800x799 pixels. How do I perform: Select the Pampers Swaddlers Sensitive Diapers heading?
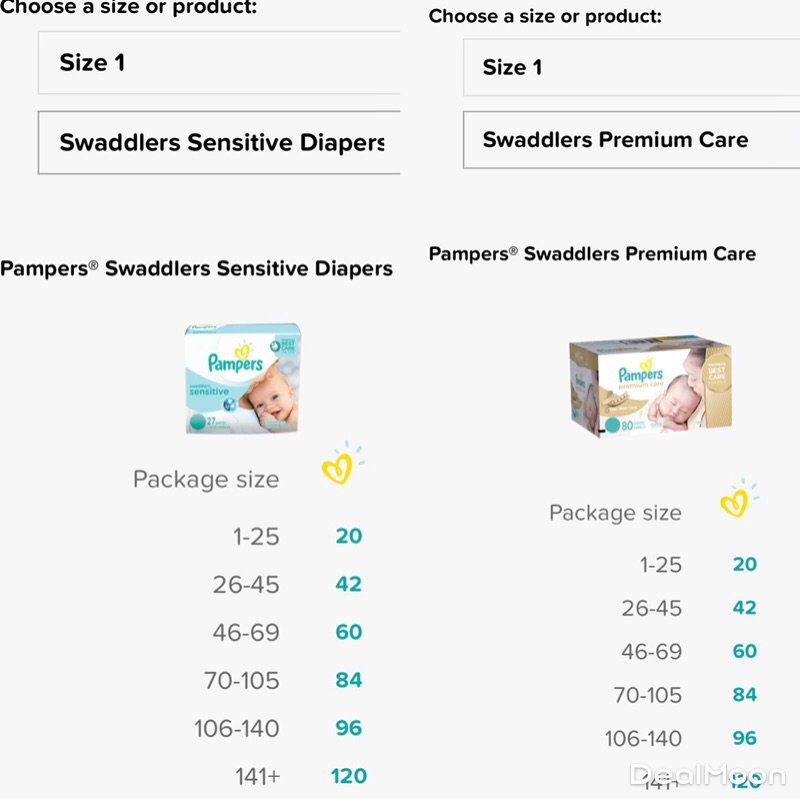(x=197, y=268)
